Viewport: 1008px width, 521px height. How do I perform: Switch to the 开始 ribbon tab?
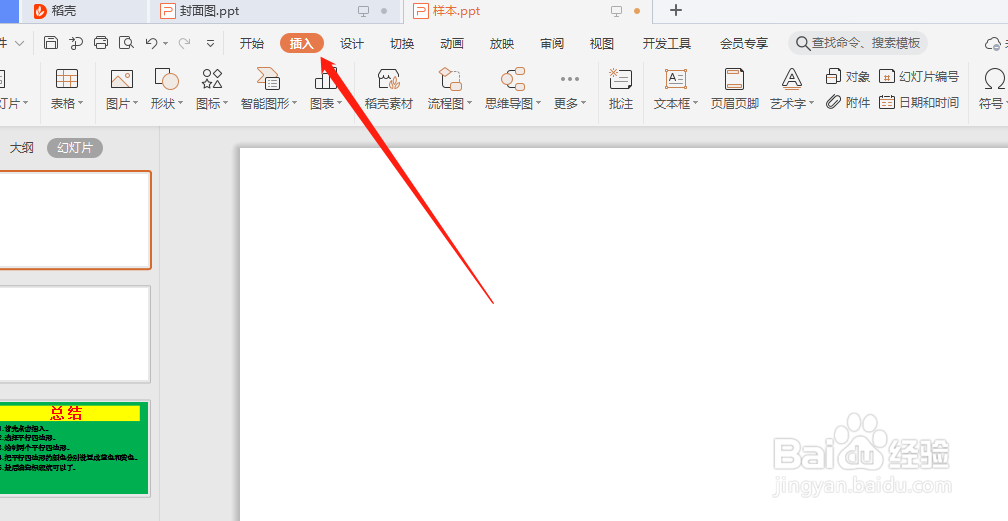coord(251,44)
